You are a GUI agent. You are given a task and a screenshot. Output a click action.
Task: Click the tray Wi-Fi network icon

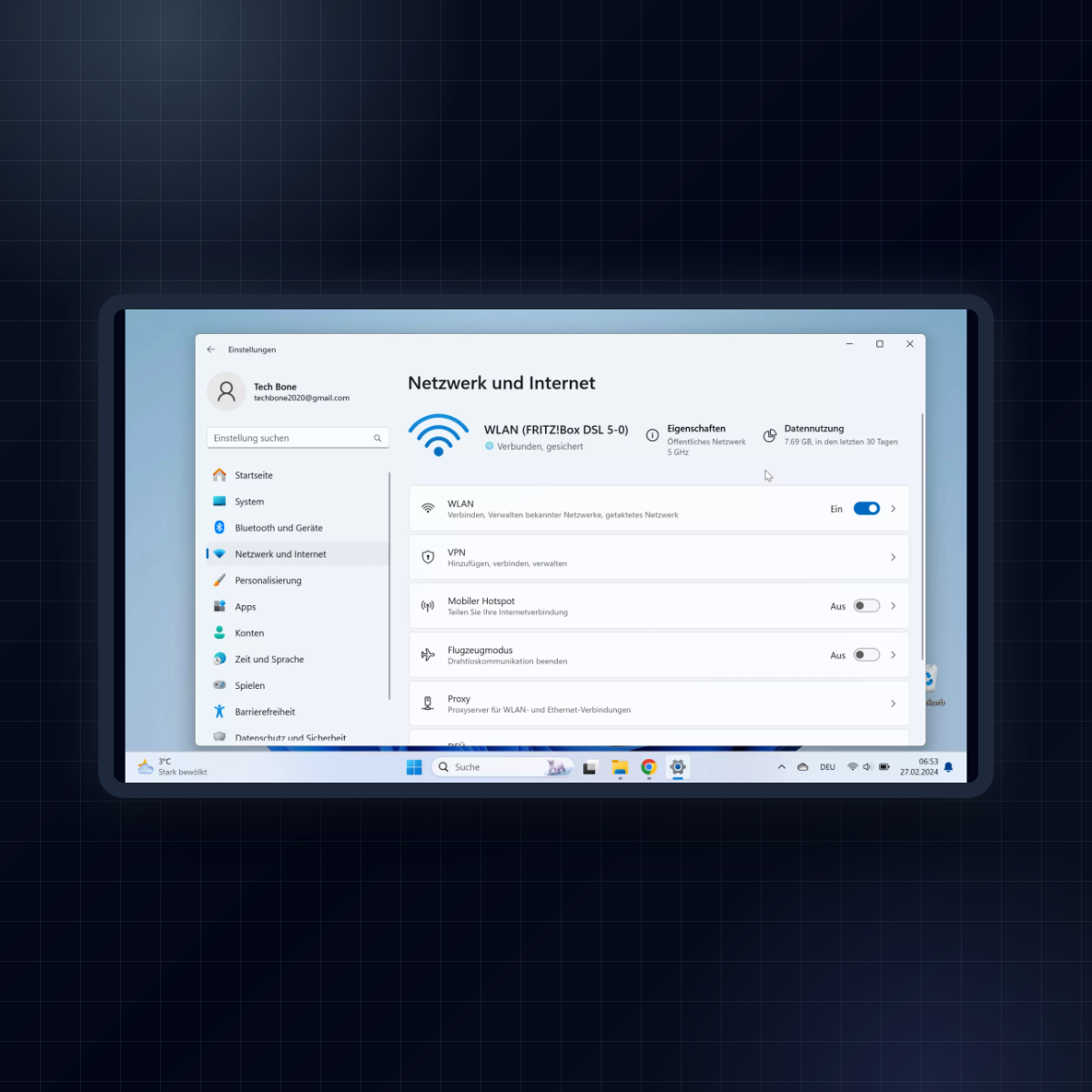[x=853, y=767]
